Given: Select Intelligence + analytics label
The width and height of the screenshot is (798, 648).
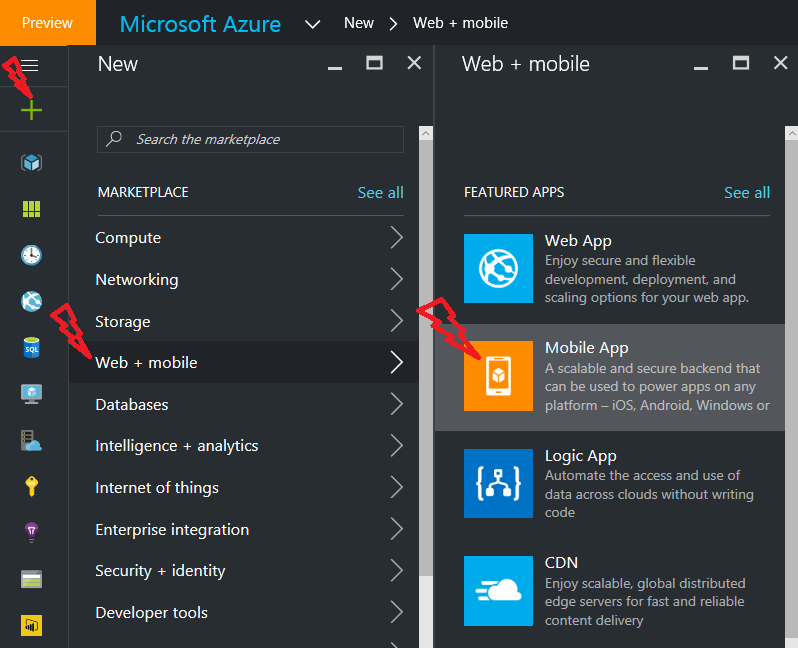Looking at the screenshot, I should pos(177,445).
